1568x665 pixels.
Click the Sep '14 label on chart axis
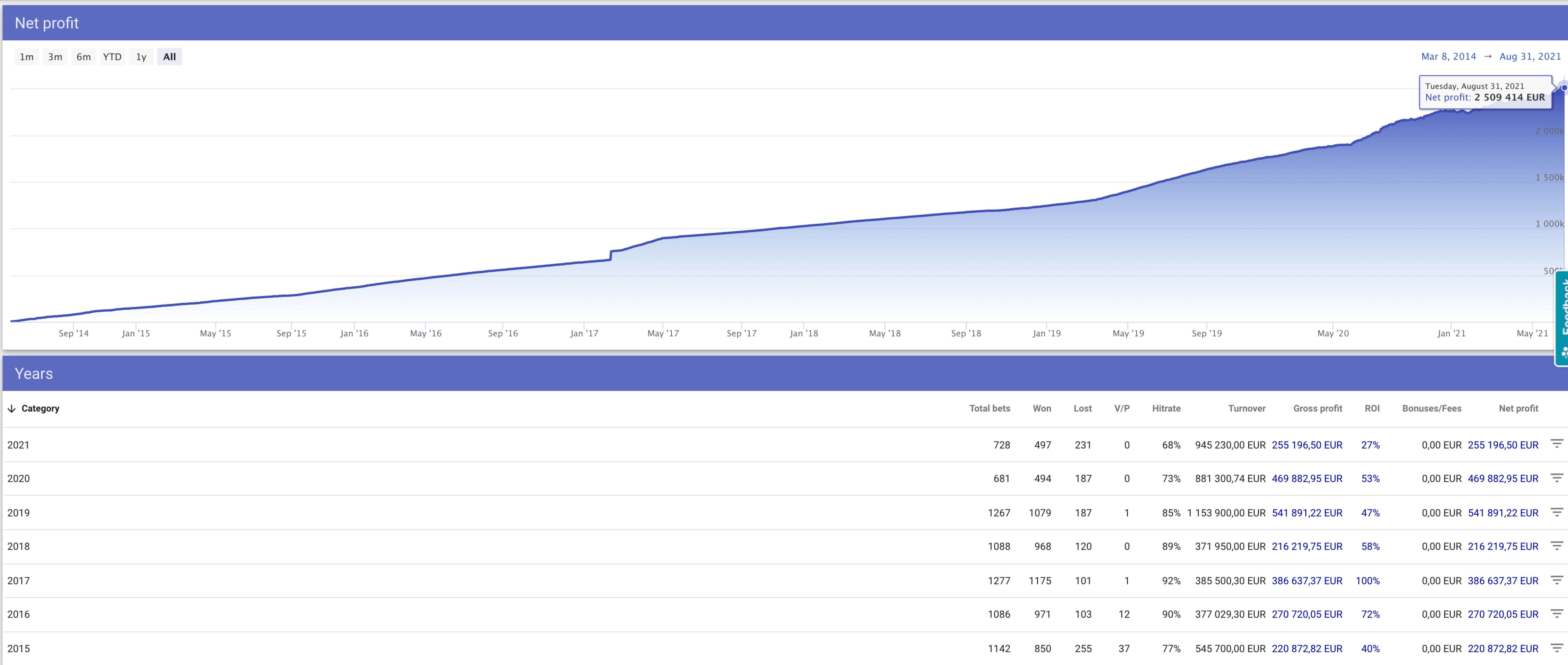tap(74, 333)
